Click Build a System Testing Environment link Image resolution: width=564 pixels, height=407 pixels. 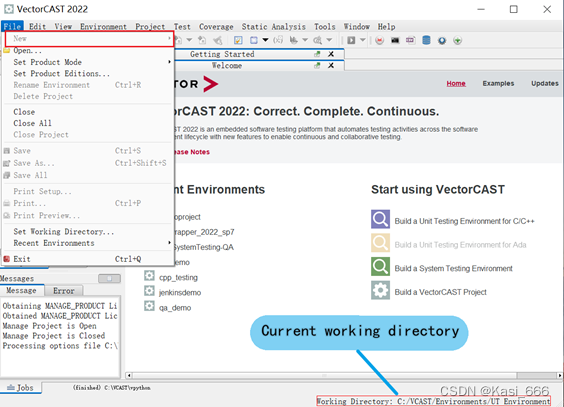click(453, 268)
